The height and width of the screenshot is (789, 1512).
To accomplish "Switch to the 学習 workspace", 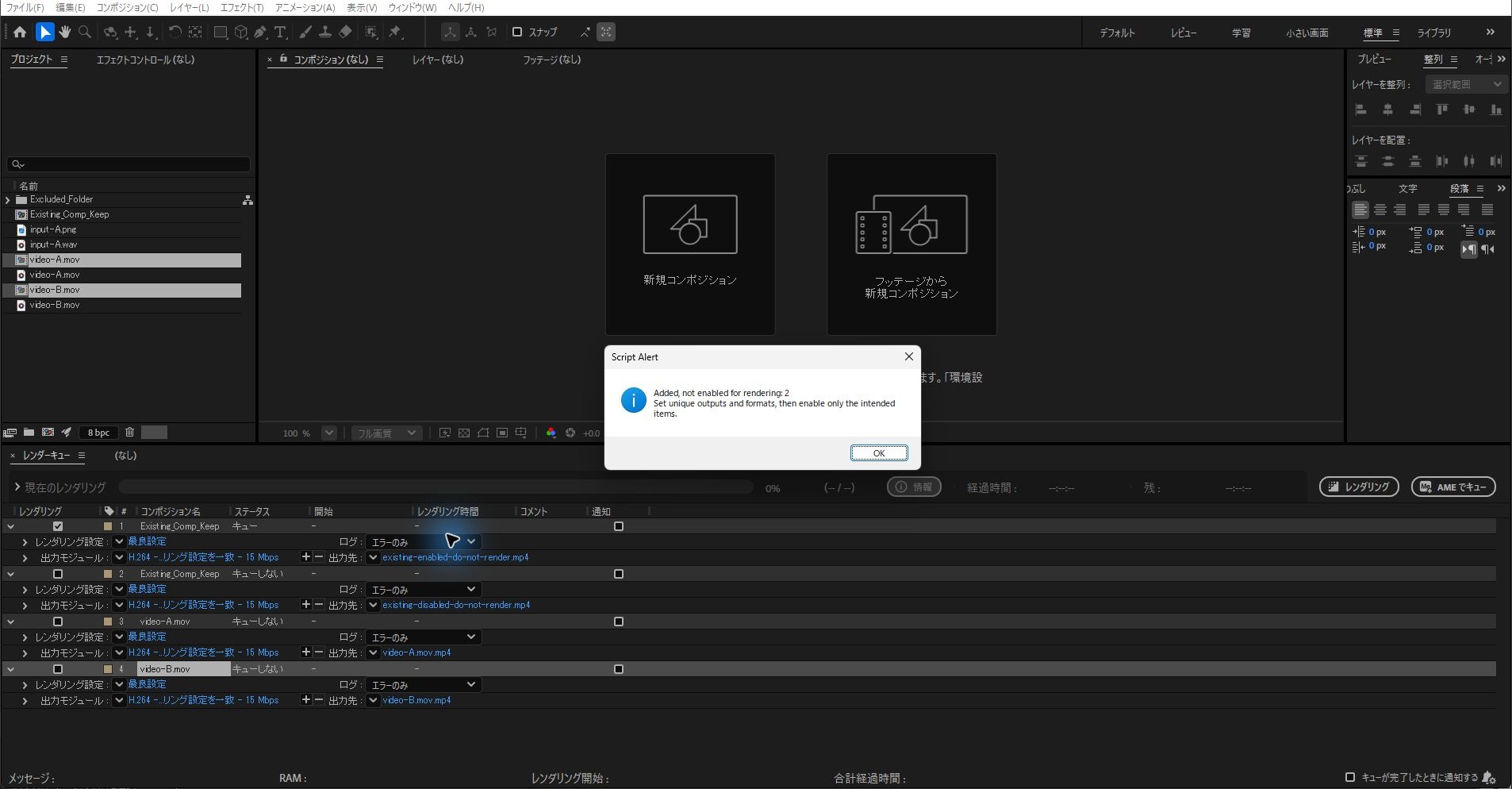I will pos(1241,33).
